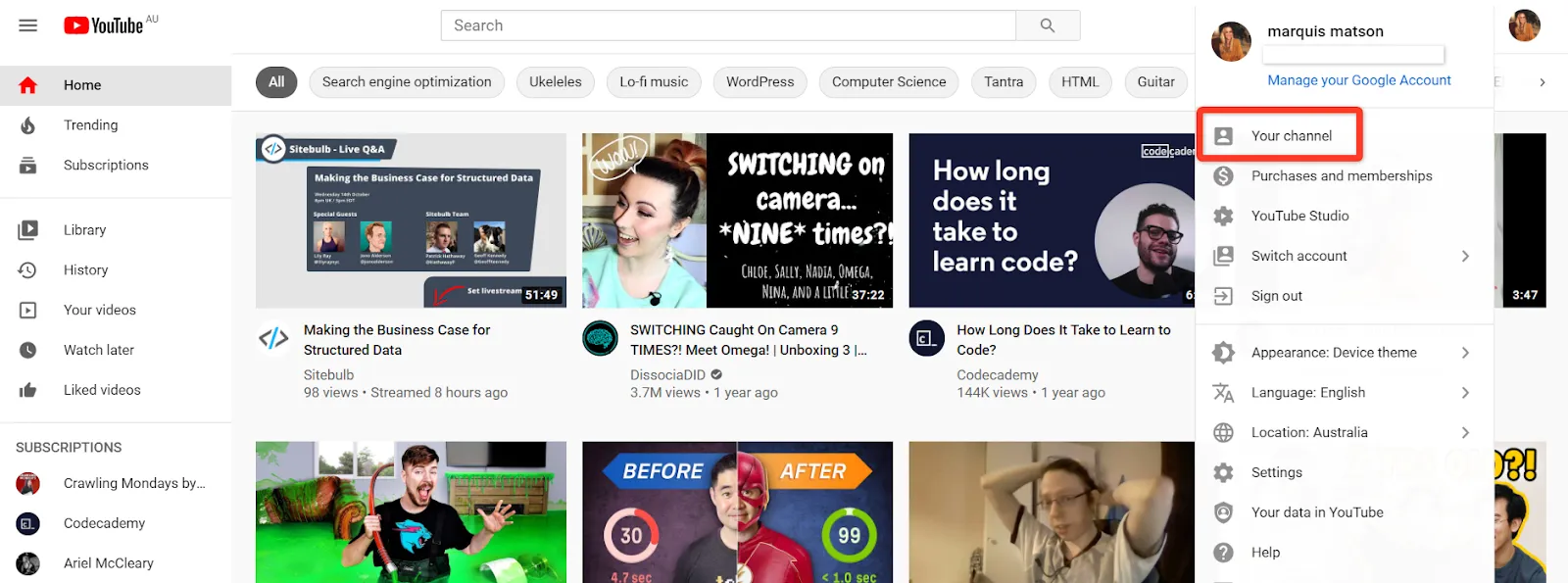Image resolution: width=1568 pixels, height=583 pixels.
Task: Select the HTML chip
Action: 1080,82
